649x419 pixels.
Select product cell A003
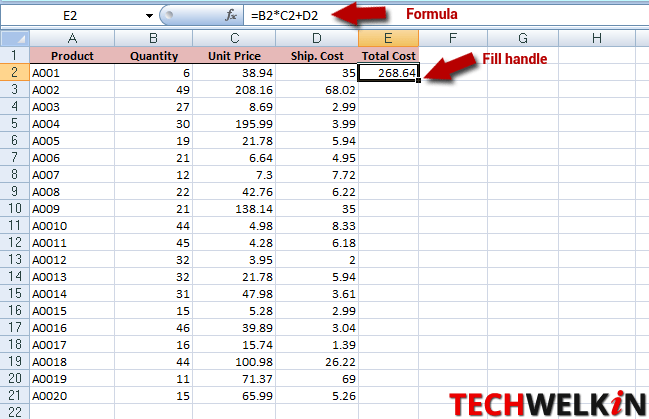tap(72, 107)
